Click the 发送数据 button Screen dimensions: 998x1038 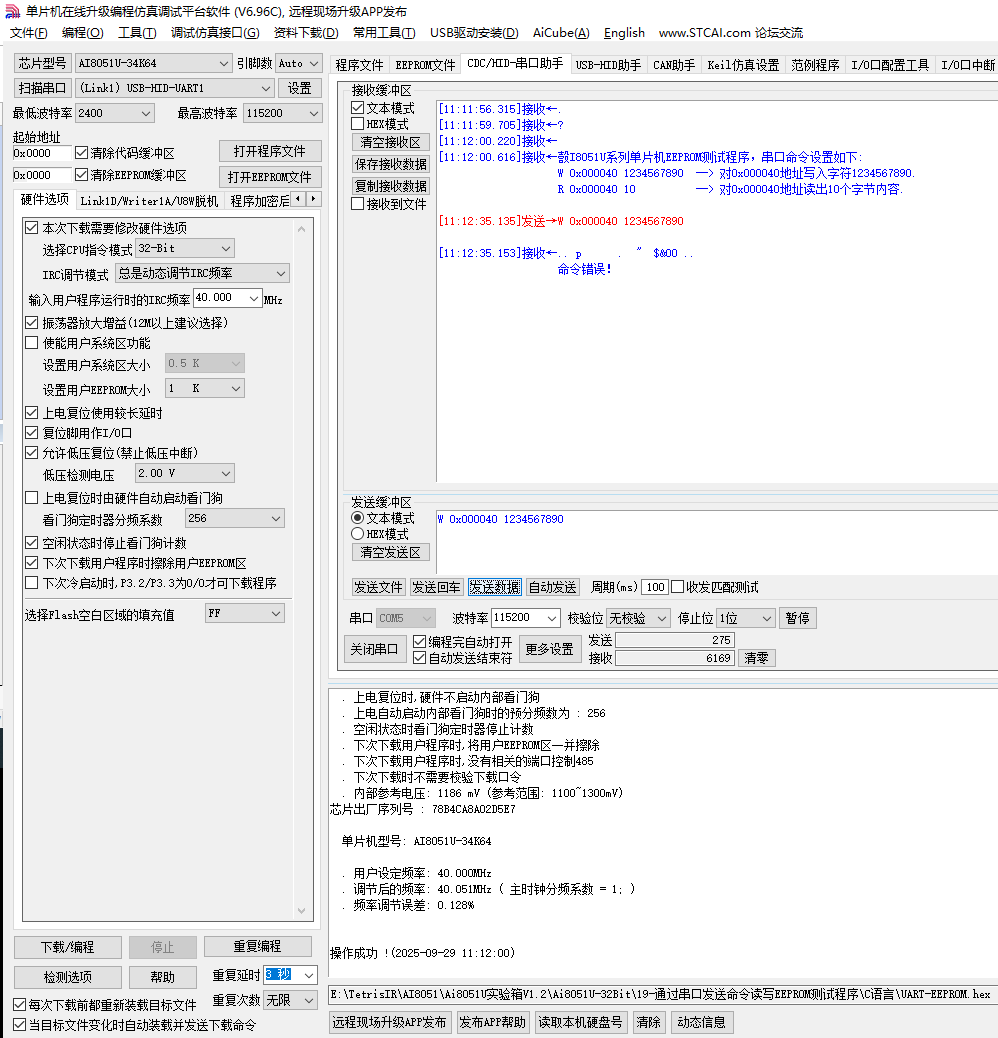point(494,587)
